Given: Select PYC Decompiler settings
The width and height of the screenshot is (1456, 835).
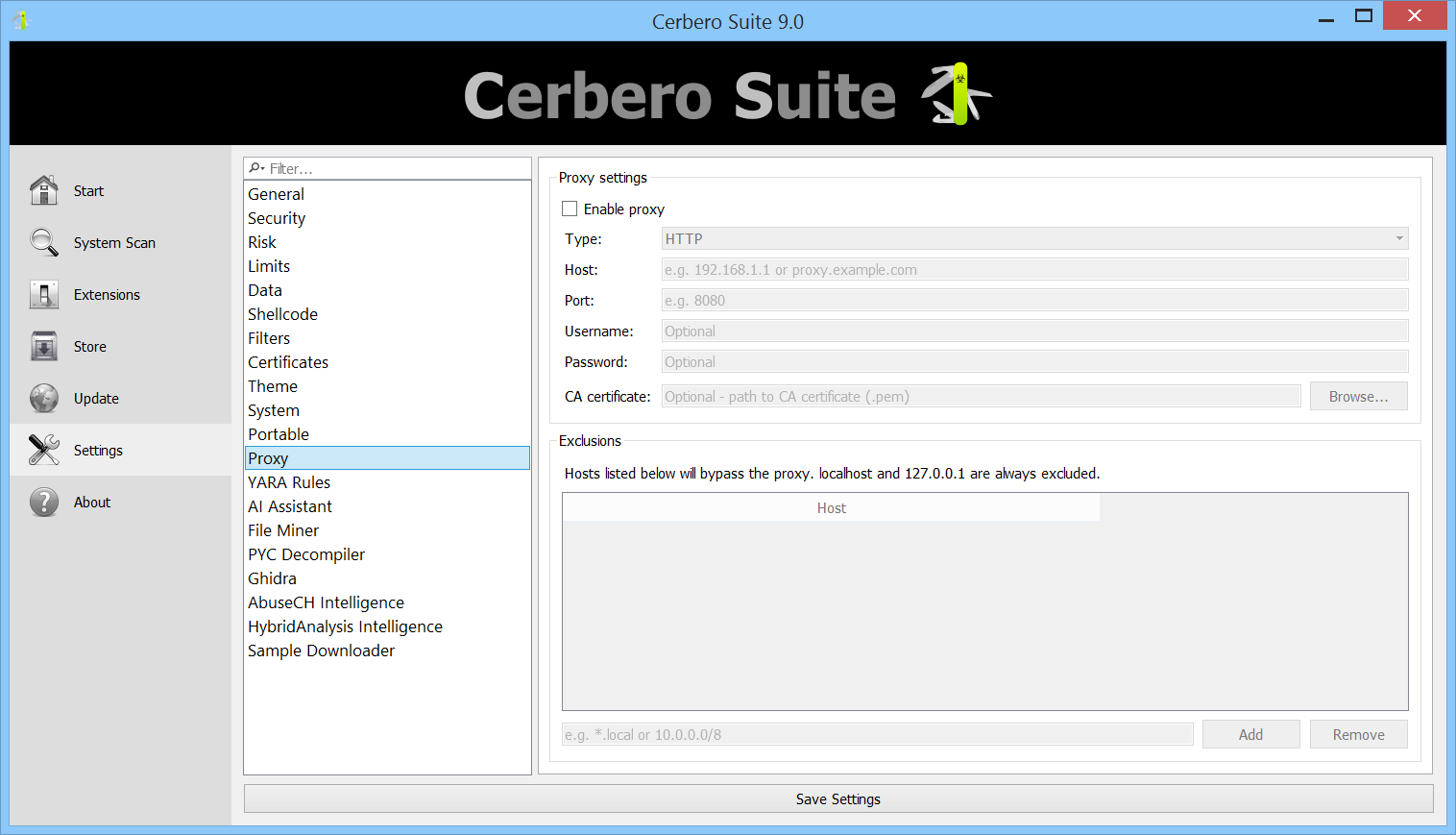Looking at the screenshot, I should 387,554.
